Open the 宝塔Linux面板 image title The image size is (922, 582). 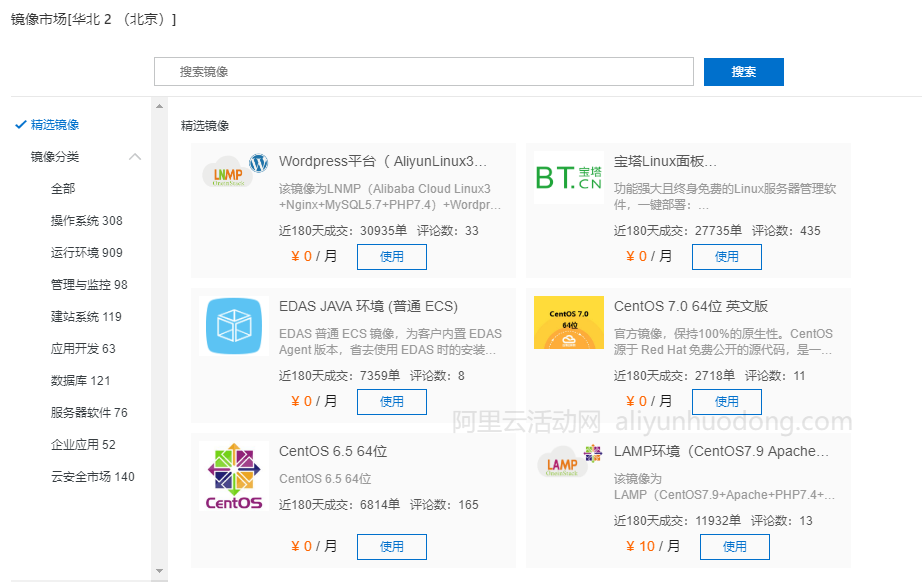click(665, 161)
